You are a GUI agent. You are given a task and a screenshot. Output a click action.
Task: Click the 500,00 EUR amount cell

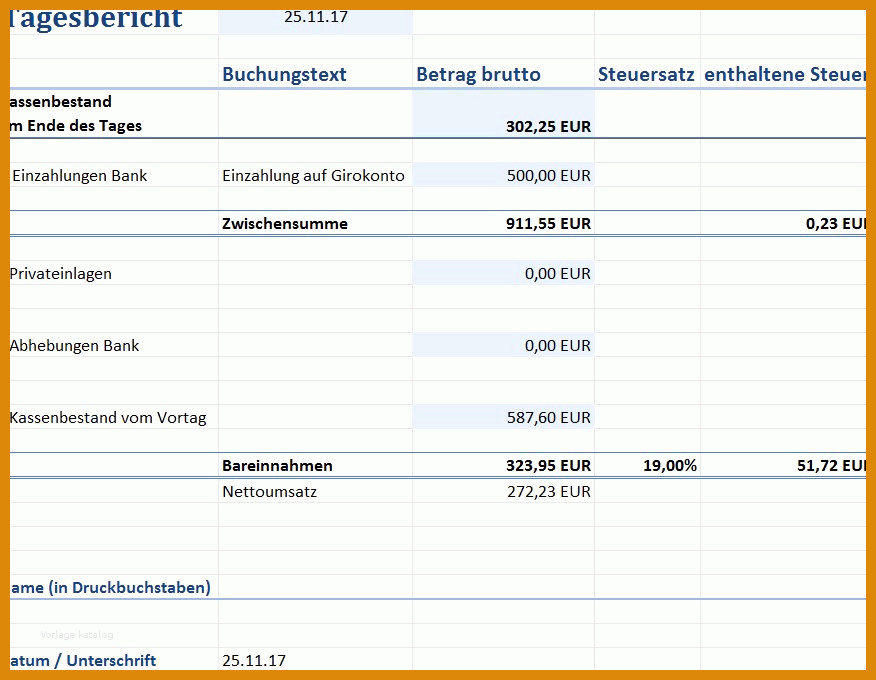(503, 175)
